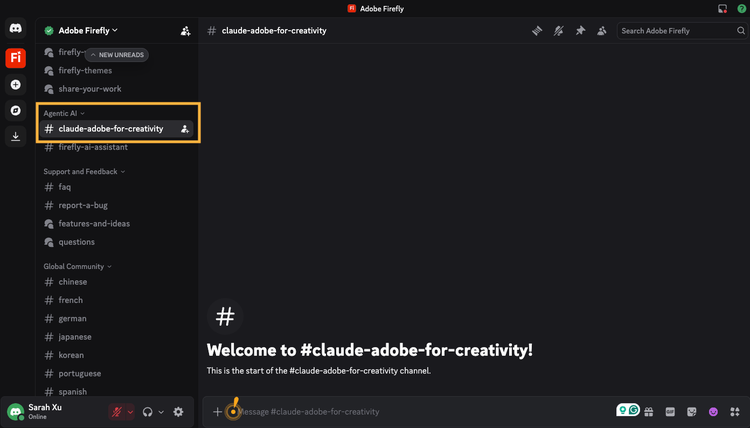Open the firefly-themes forum channel

pyautogui.click(x=117, y=71)
